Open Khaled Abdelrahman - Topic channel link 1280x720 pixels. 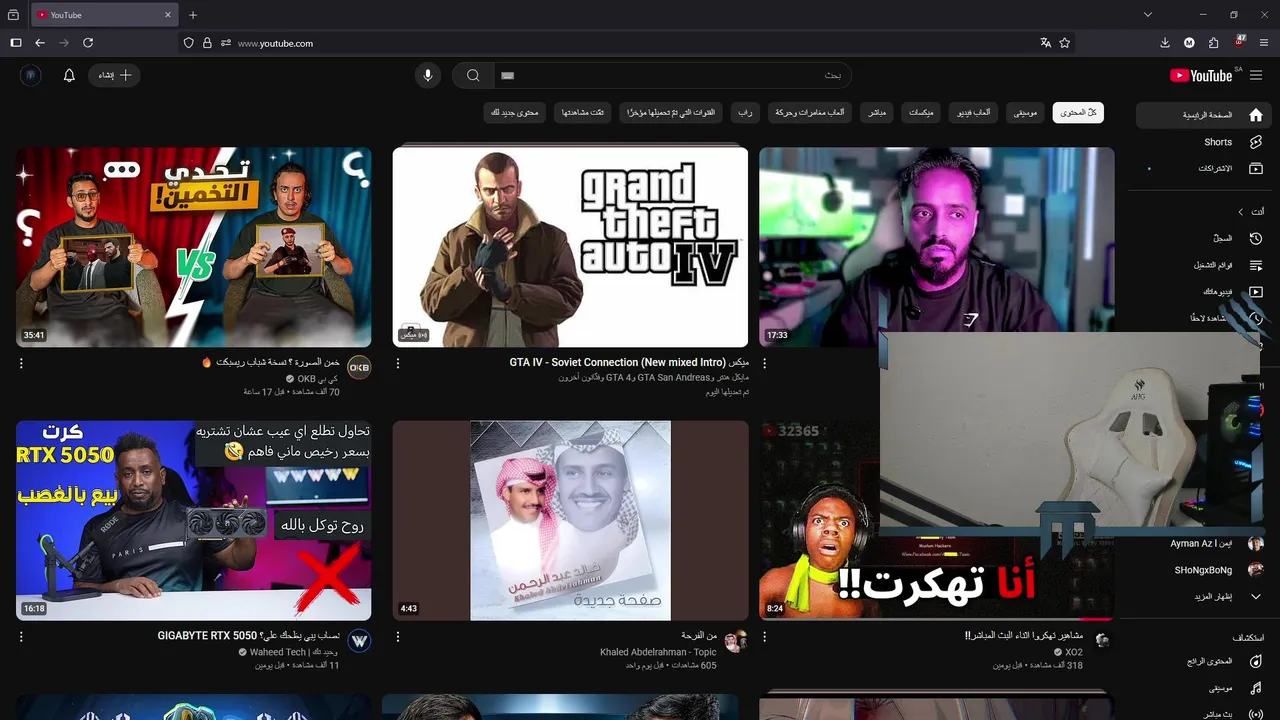click(658, 652)
